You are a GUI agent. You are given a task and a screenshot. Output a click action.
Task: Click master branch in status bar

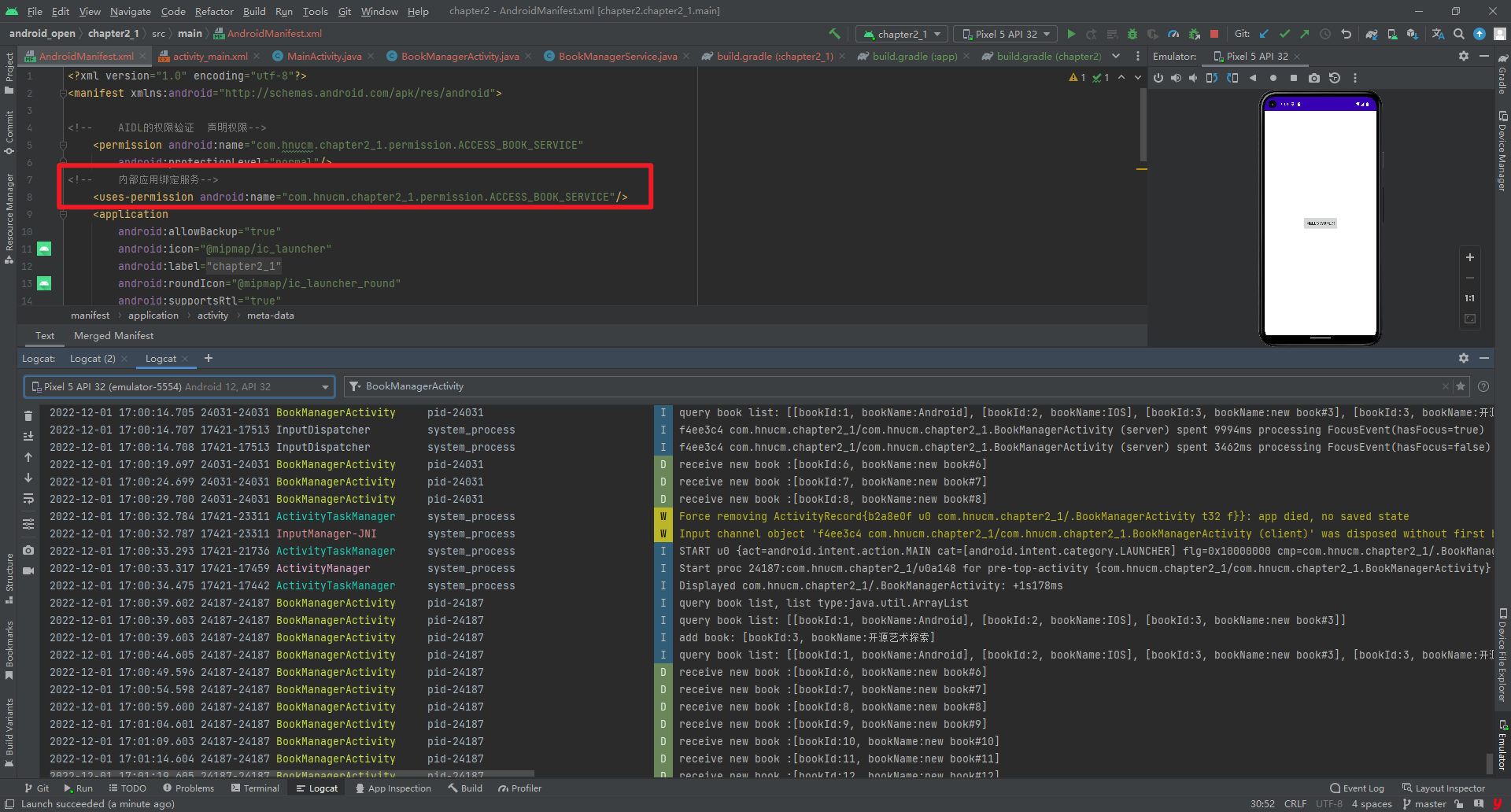(1424, 804)
